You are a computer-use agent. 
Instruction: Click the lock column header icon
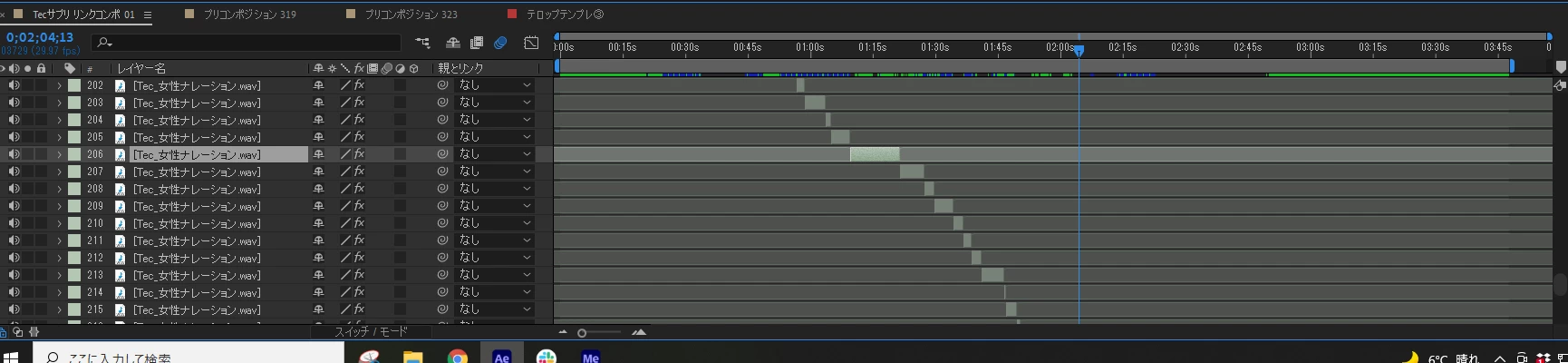click(41, 68)
